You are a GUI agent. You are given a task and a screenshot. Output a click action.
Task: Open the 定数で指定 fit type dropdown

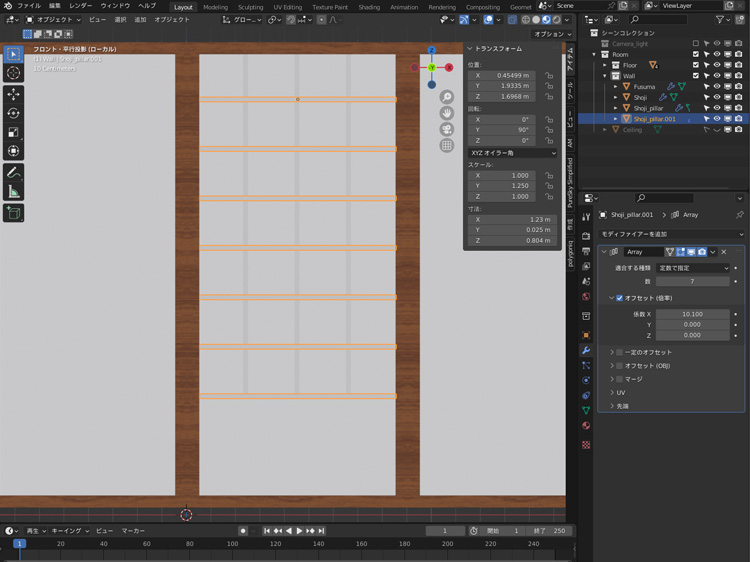(x=692, y=268)
